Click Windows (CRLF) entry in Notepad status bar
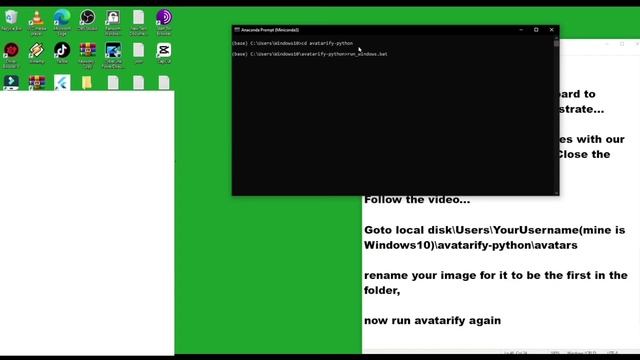The width and height of the screenshot is (640, 360). [581, 352]
